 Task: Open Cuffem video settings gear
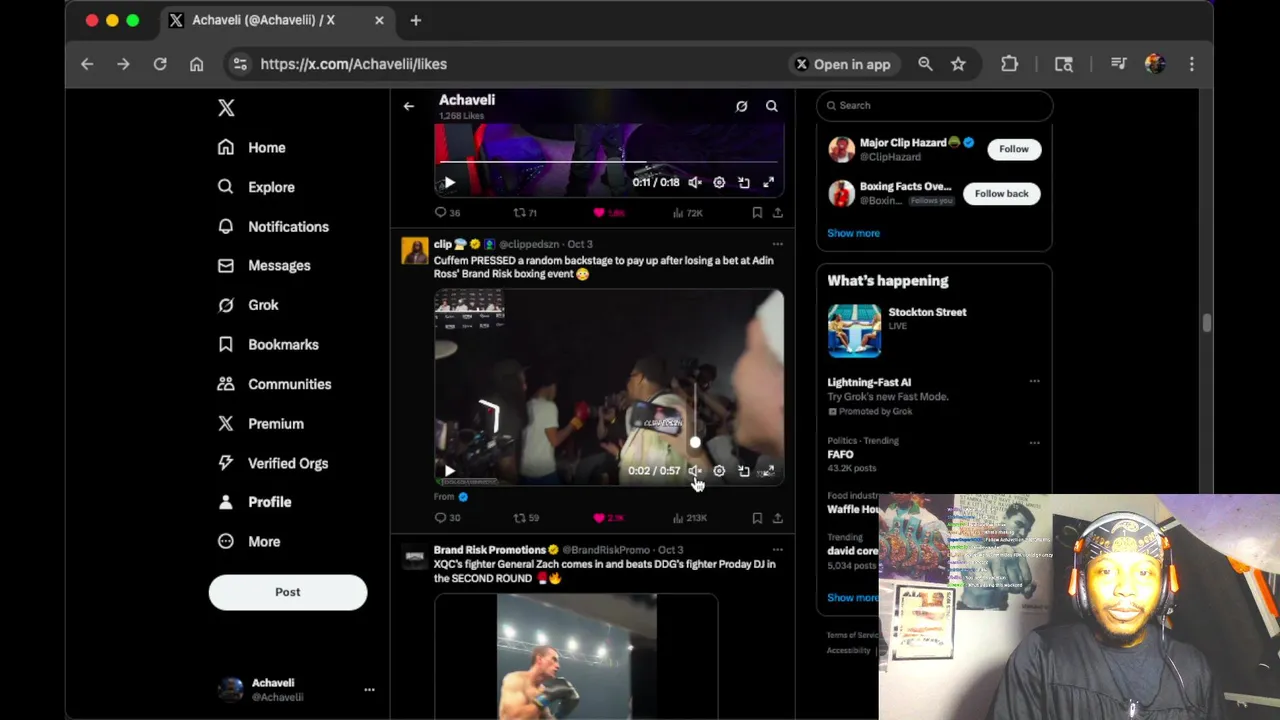(x=719, y=471)
